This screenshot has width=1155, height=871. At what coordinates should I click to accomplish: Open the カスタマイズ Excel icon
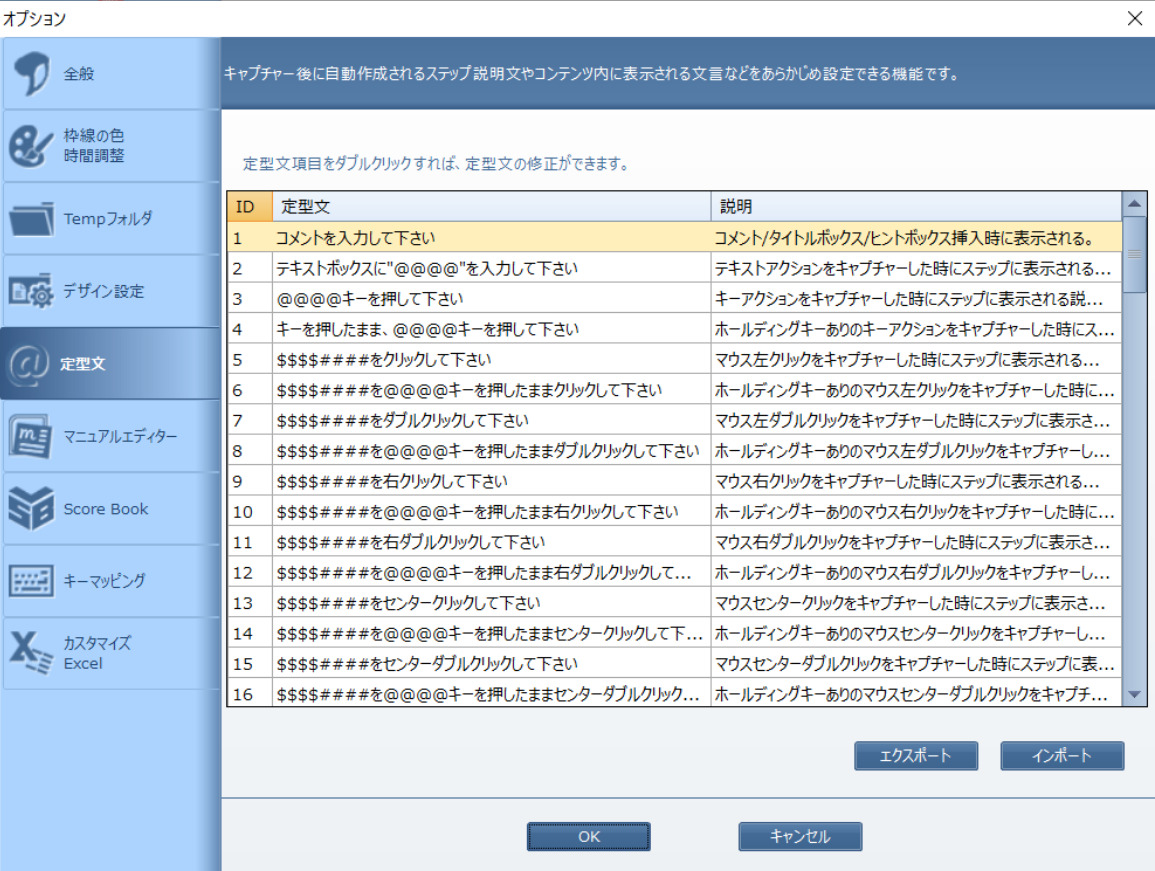pyautogui.click(x=32, y=653)
